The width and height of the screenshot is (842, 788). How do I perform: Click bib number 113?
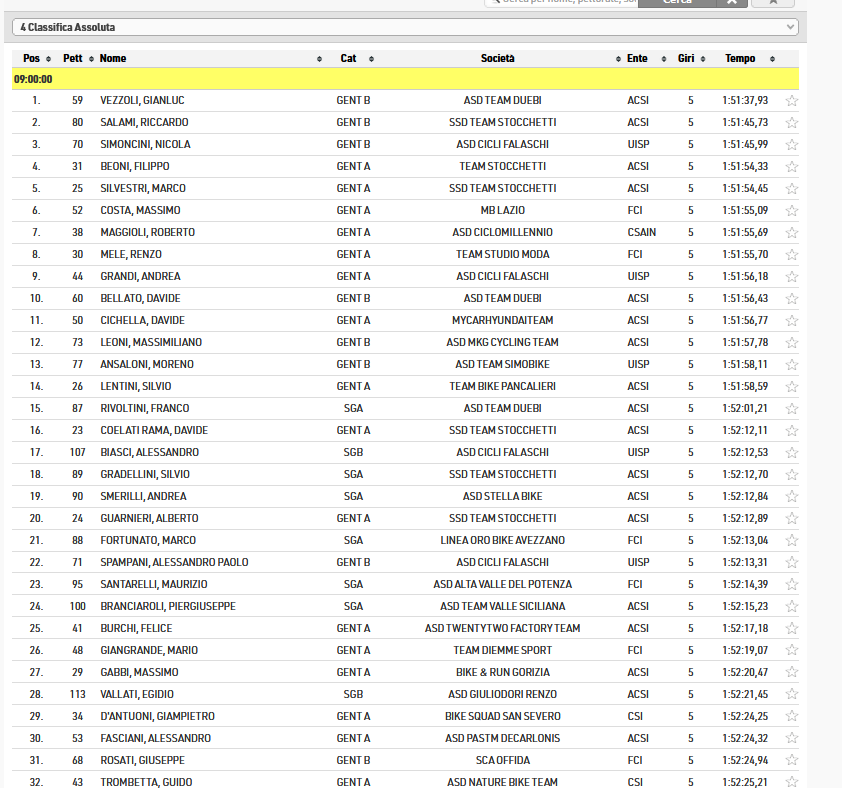(x=77, y=695)
